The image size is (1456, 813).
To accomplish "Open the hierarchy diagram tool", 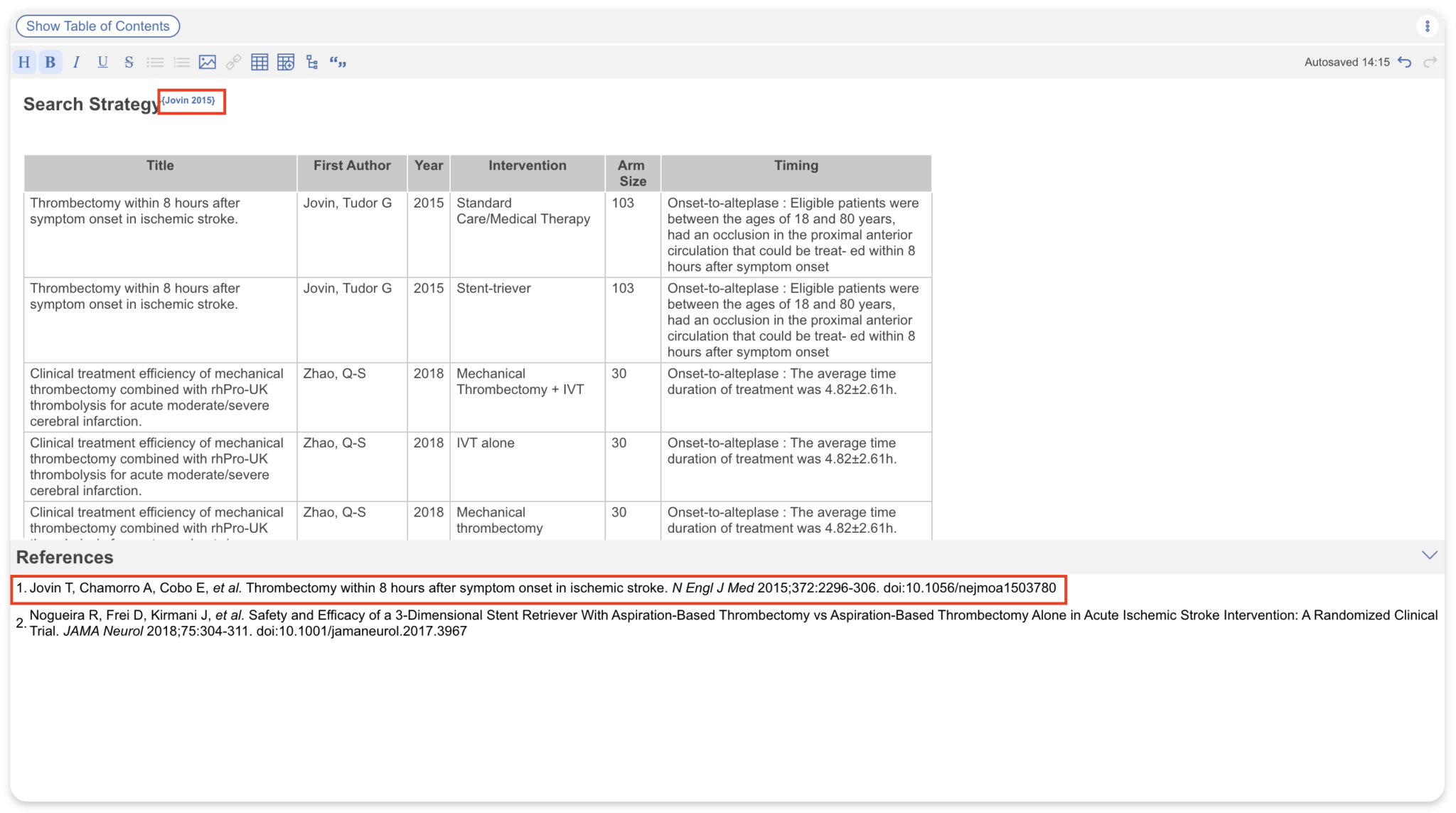I will point(311,62).
